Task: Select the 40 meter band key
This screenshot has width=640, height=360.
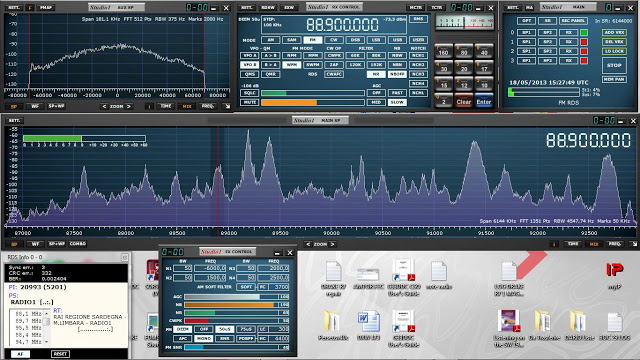Action: point(484,51)
